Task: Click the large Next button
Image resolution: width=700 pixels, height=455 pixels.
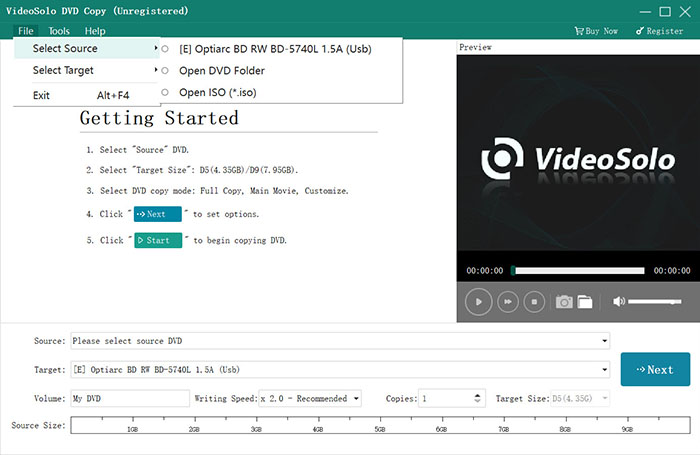Action: [x=655, y=369]
